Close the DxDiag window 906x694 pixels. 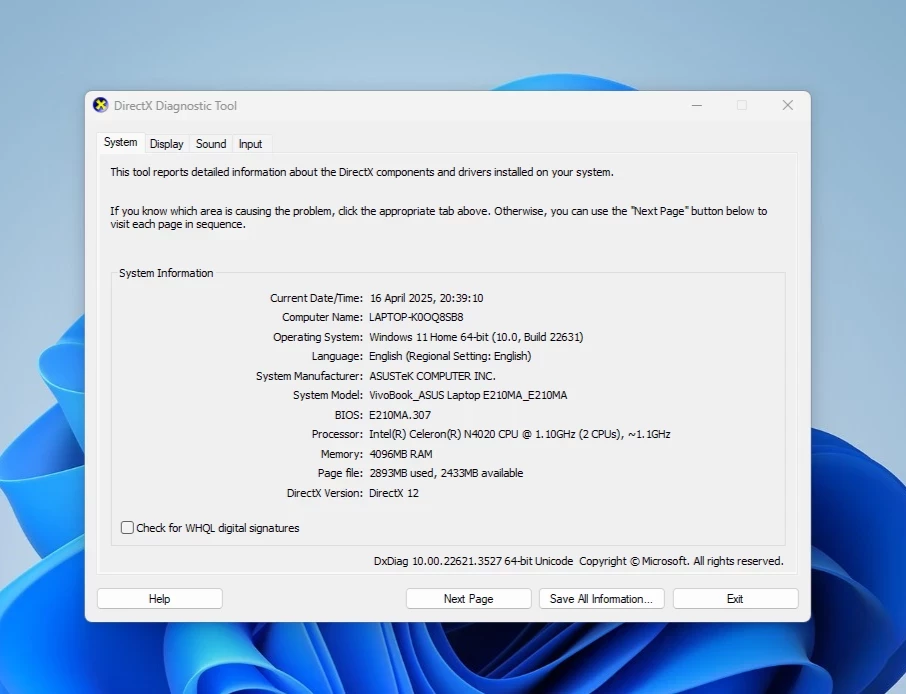pos(788,105)
